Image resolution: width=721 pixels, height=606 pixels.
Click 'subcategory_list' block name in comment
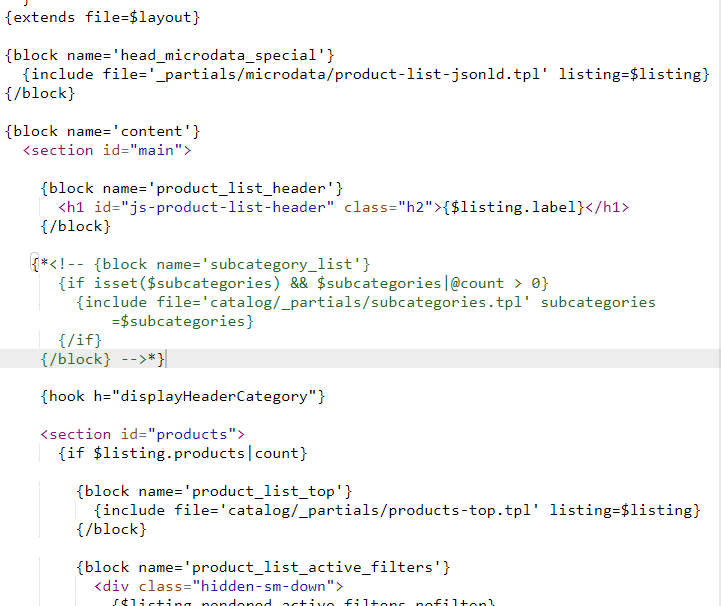[281, 264]
